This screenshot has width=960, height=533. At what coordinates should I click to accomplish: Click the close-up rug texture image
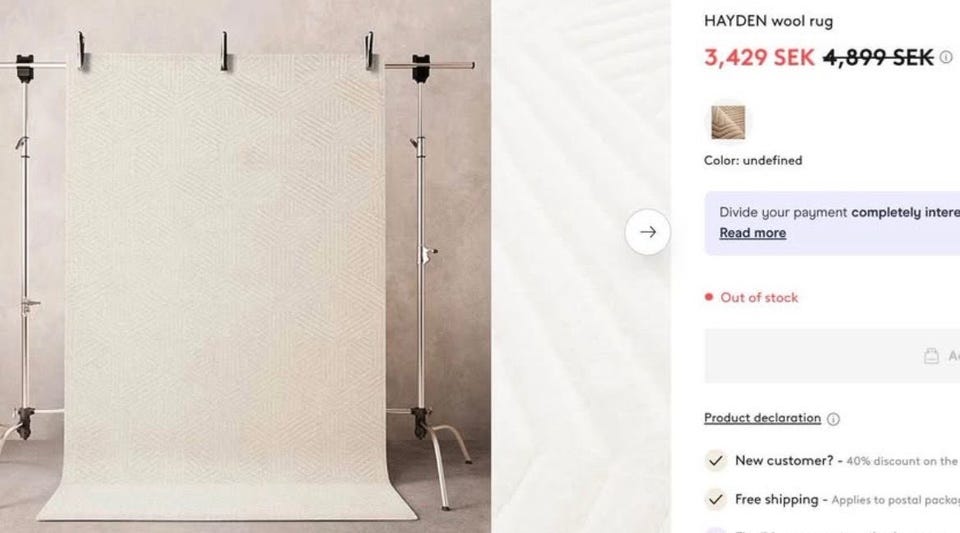(x=580, y=266)
